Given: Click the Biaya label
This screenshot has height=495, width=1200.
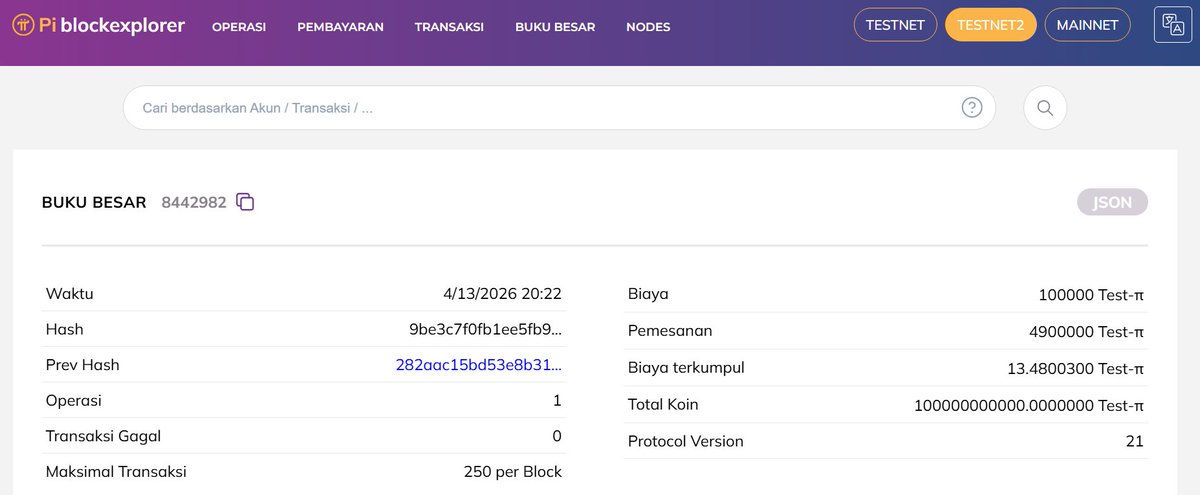Looking at the screenshot, I should tap(648, 294).
